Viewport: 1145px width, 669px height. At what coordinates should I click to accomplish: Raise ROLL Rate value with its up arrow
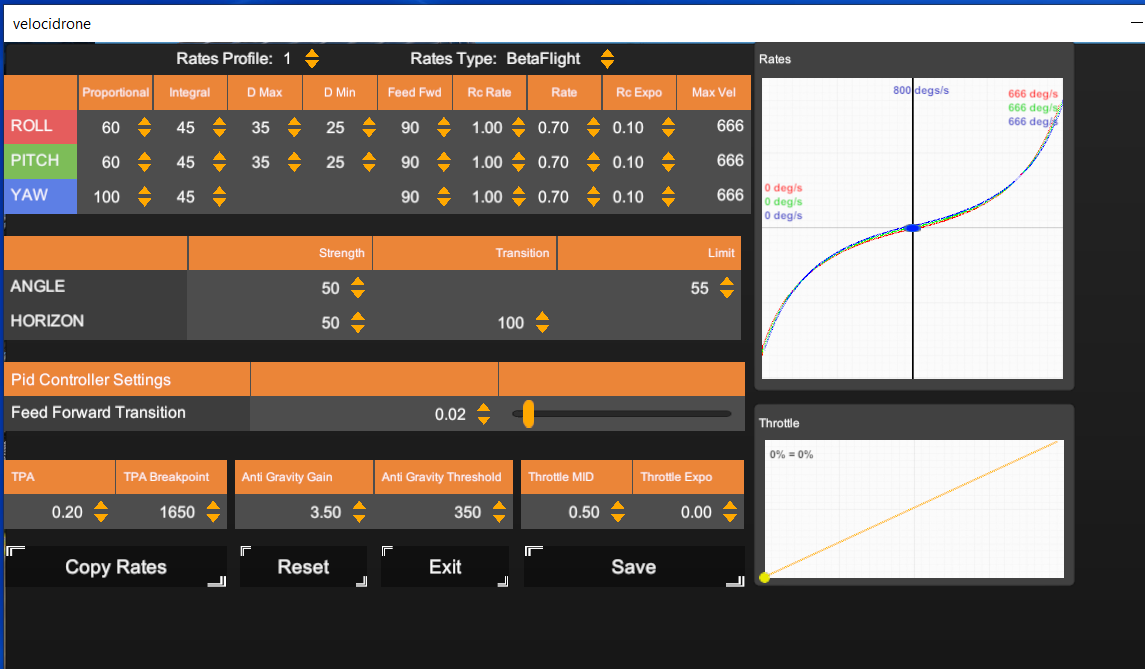[593, 121]
